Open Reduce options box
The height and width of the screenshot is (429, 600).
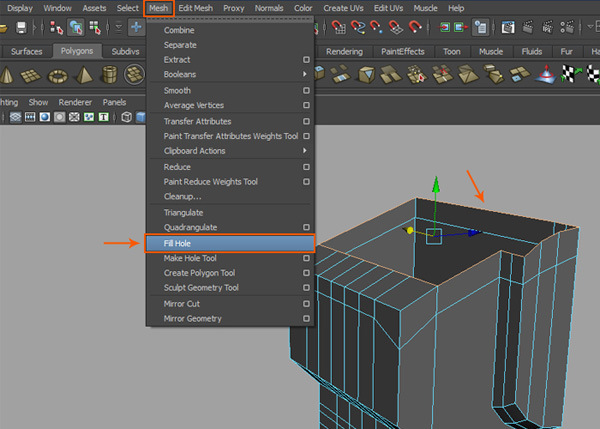coord(306,167)
